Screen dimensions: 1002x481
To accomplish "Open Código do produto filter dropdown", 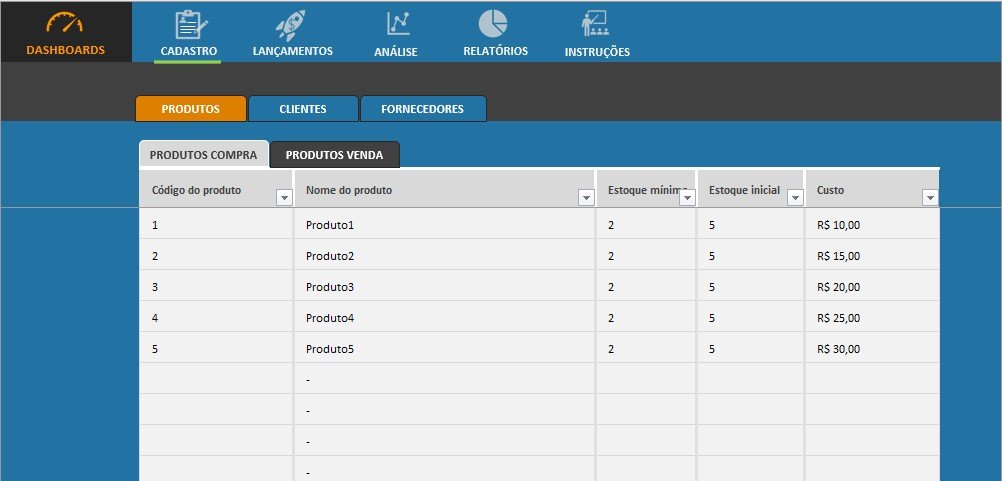I will 284,198.
